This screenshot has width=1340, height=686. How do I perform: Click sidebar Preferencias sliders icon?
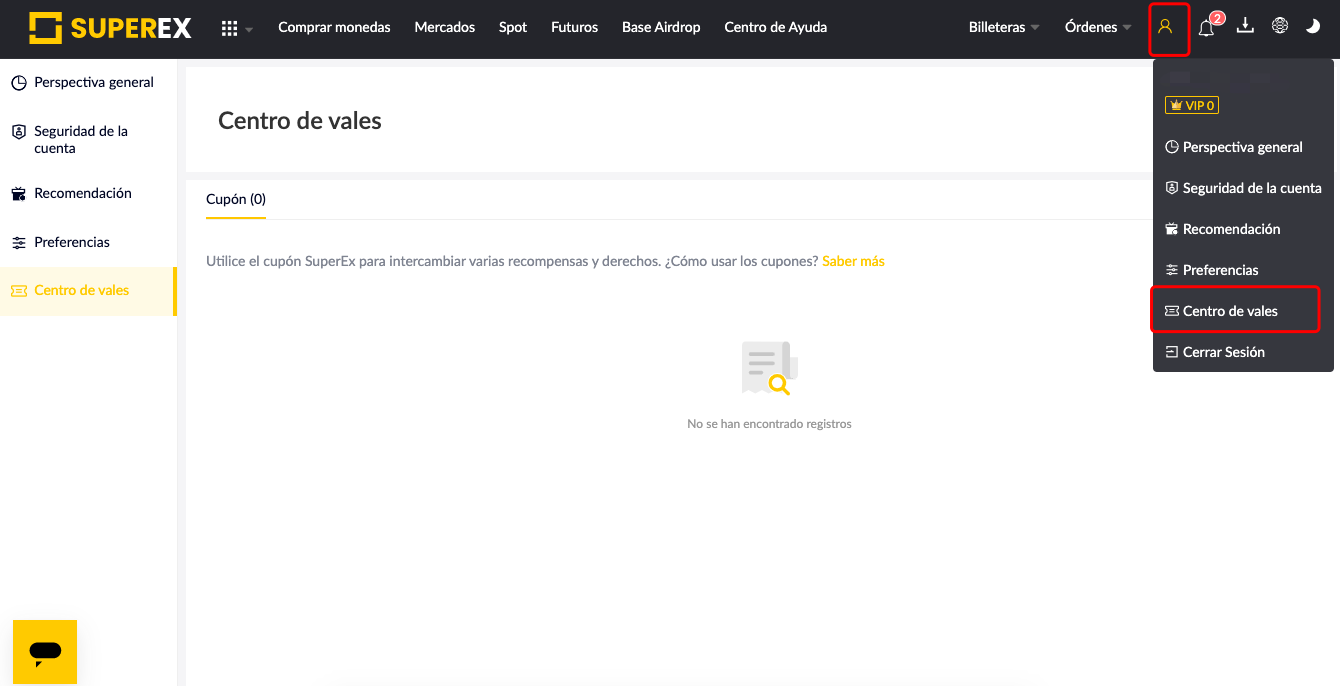click(x=19, y=243)
